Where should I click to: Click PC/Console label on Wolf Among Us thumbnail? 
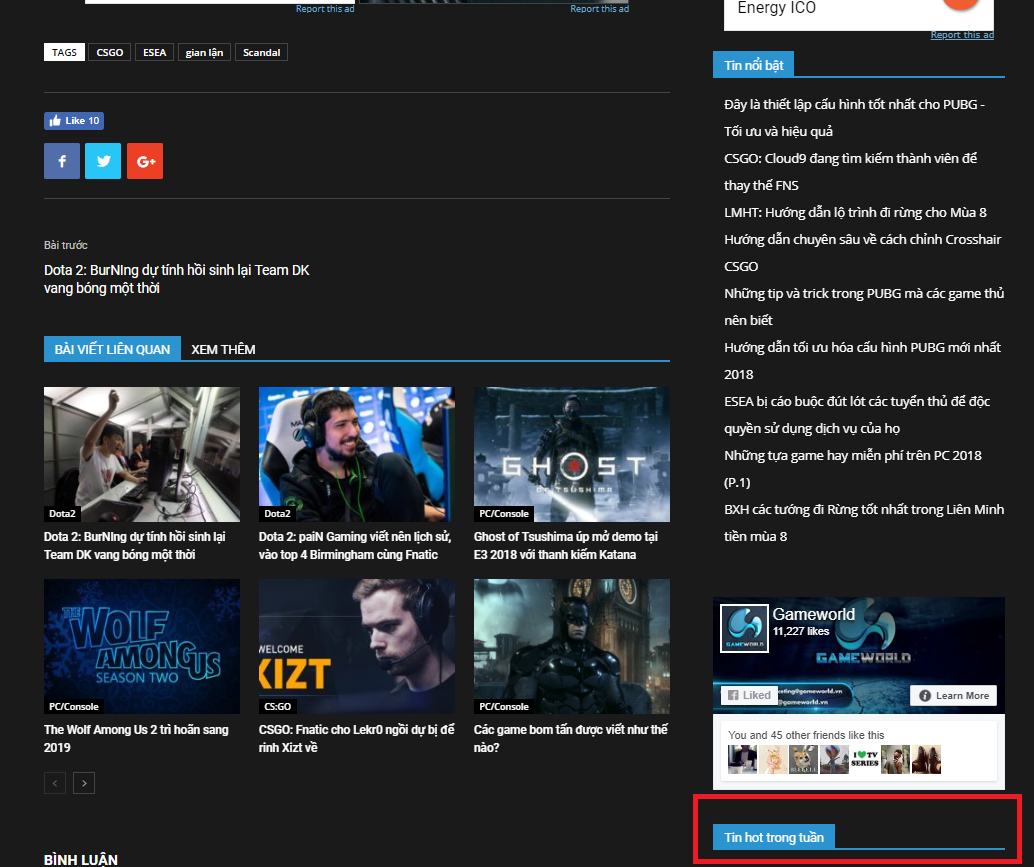coord(74,706)
